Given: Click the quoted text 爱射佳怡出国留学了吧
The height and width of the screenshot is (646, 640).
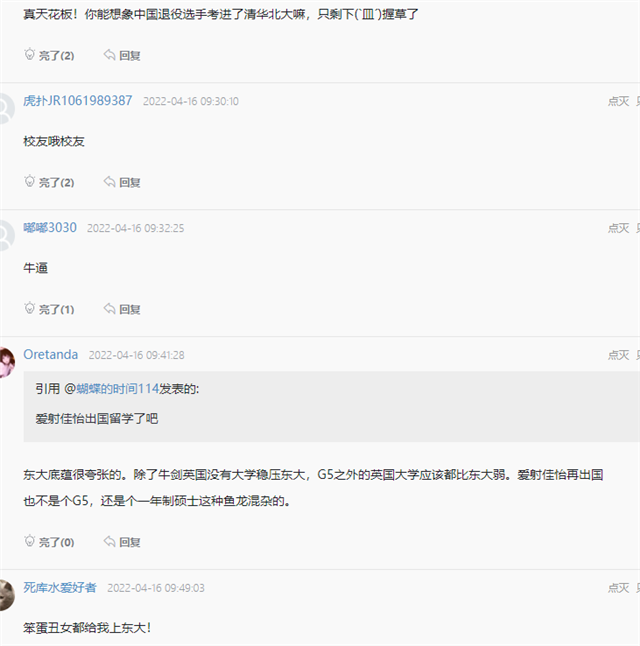Looking at the screenshot, I should tap(96, 418).
